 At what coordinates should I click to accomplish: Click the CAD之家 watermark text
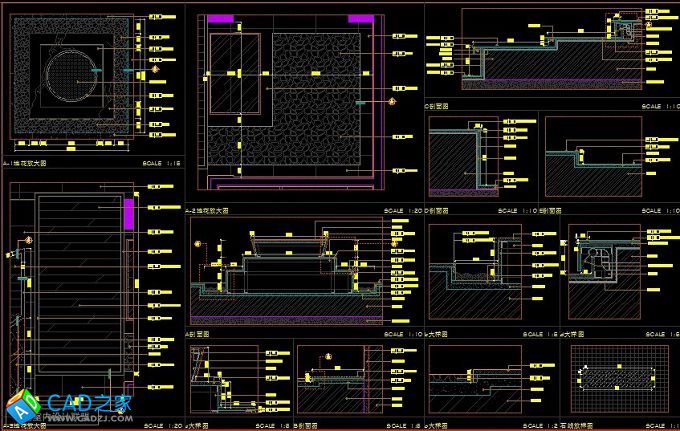86,404
